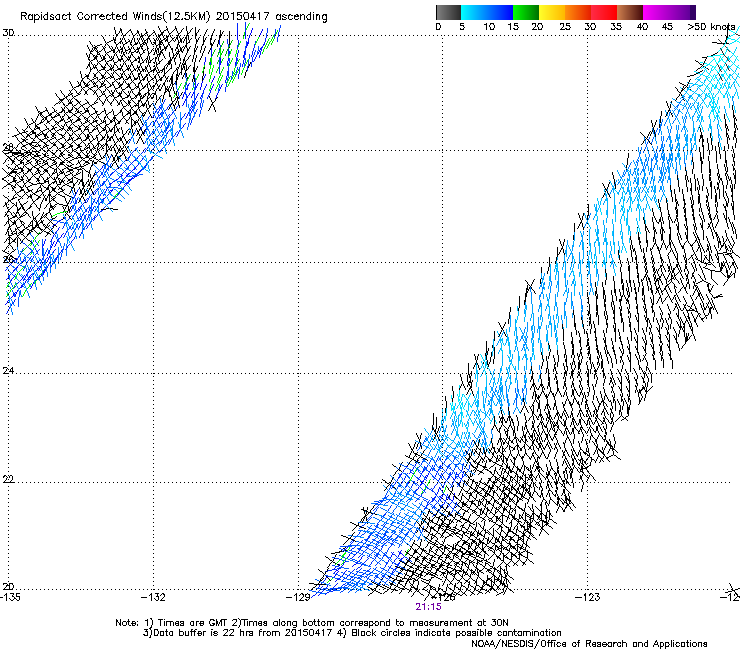This screenshot has width=740, height=650.
Task: Click the legend label '10'
Action: [x=489, y=27]
